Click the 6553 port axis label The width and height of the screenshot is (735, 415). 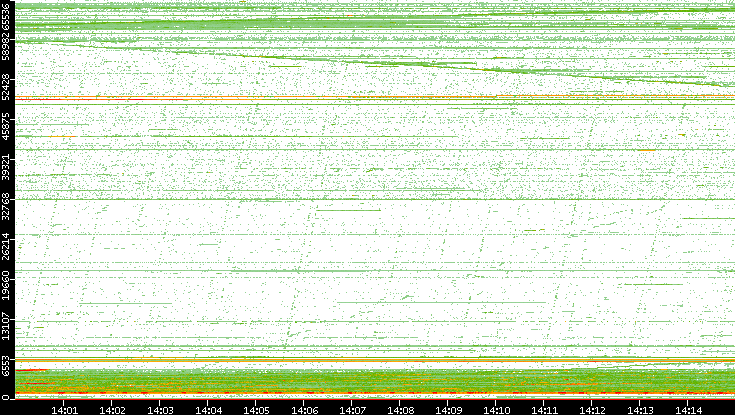6,367
